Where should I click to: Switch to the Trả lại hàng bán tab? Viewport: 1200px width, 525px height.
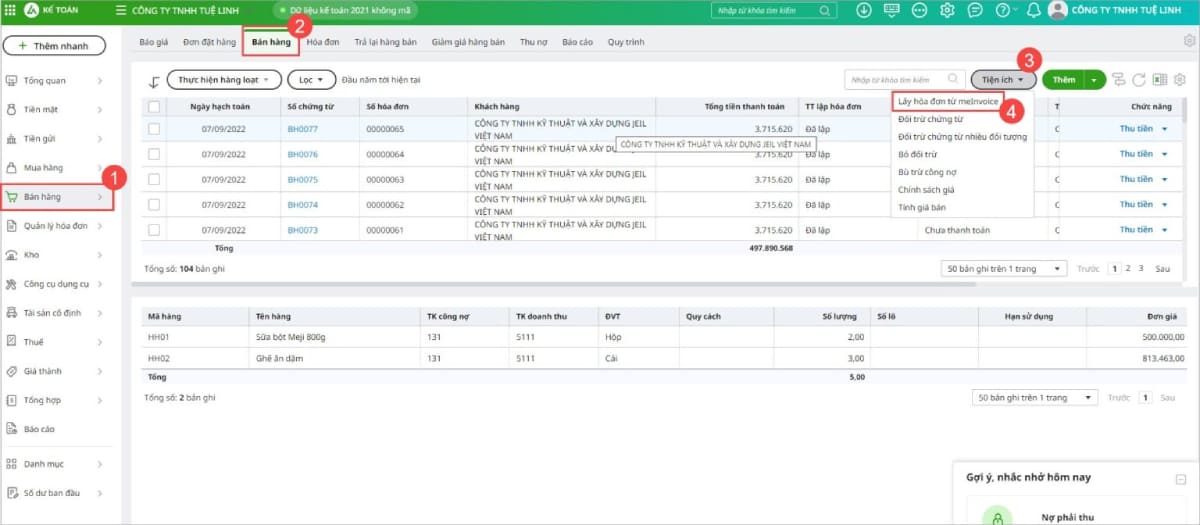[x=386, y=43]
